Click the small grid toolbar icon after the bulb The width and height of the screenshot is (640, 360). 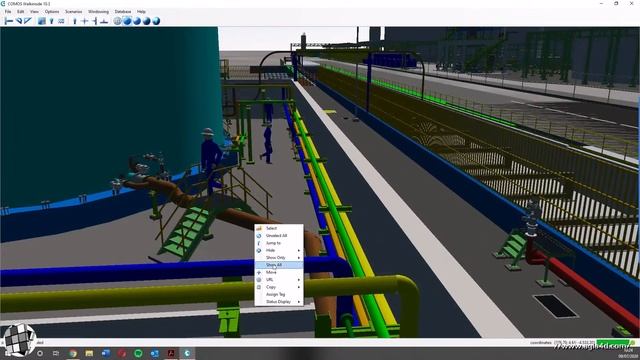tap(61, 21)
